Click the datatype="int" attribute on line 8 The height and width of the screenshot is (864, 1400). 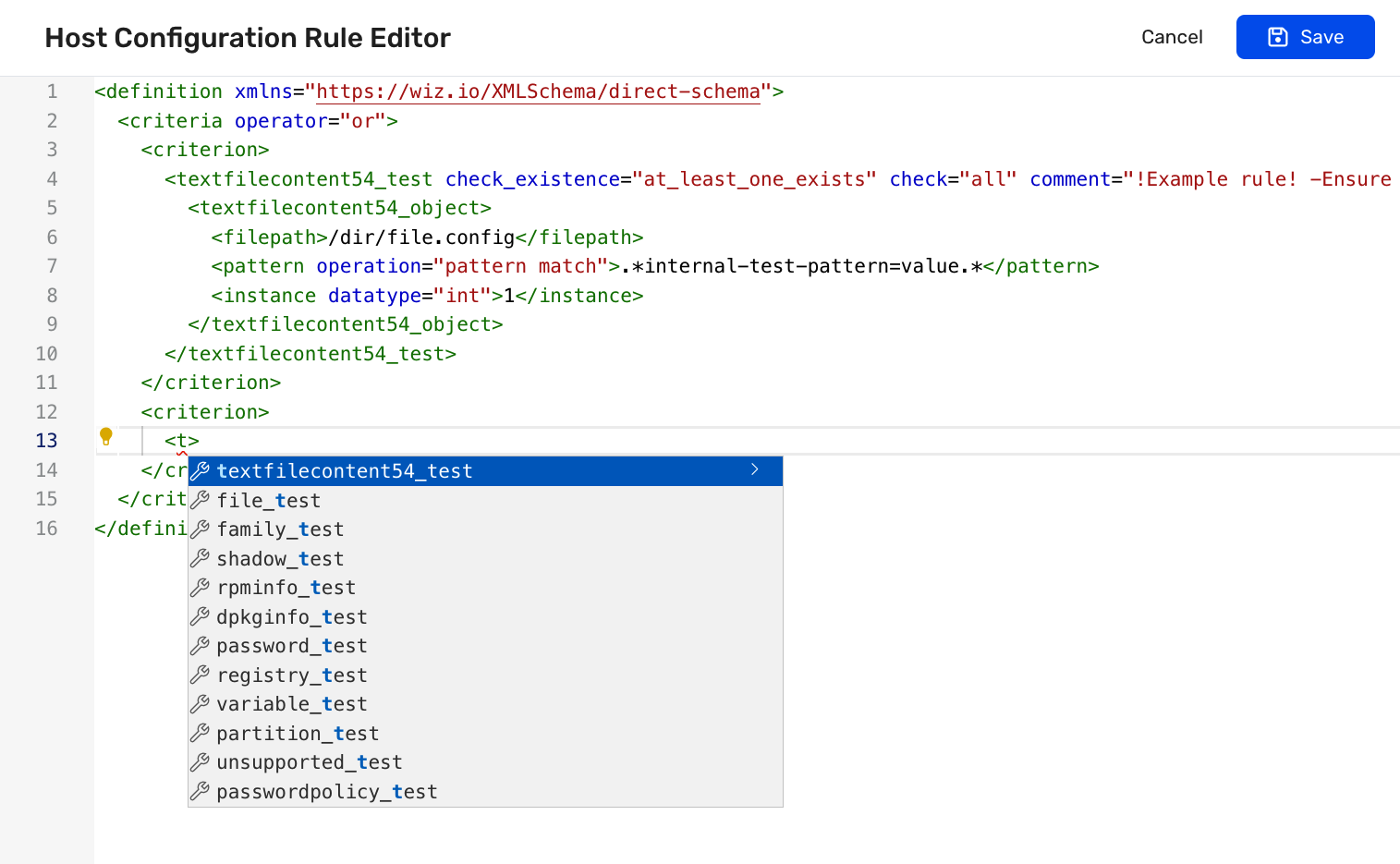409,296
